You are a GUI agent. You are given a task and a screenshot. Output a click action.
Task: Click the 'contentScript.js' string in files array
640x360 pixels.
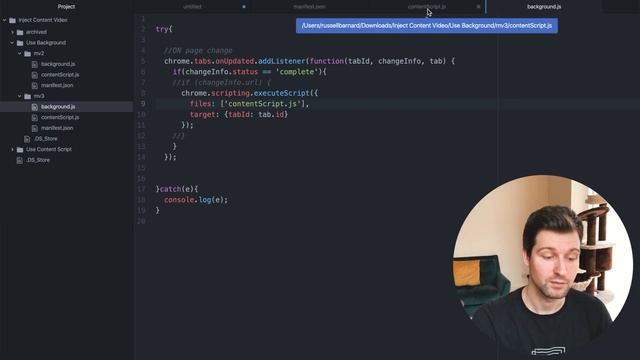(x=262, y=104)
